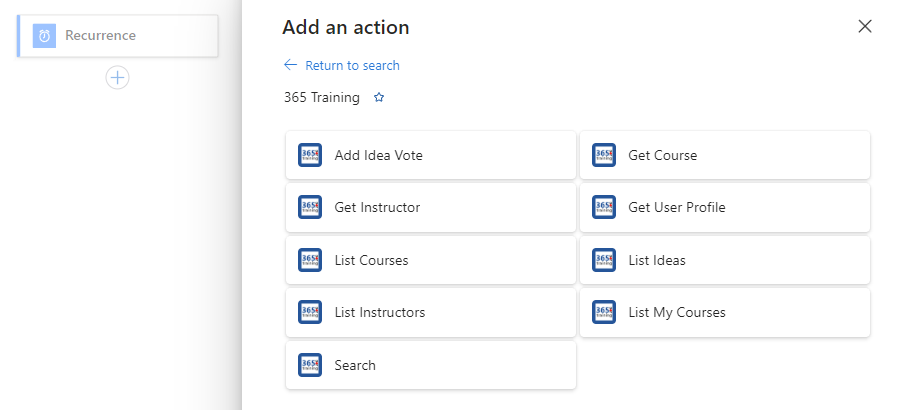900x410 pixels.
Task: Click the Return to search link
Action: (352, 65)
